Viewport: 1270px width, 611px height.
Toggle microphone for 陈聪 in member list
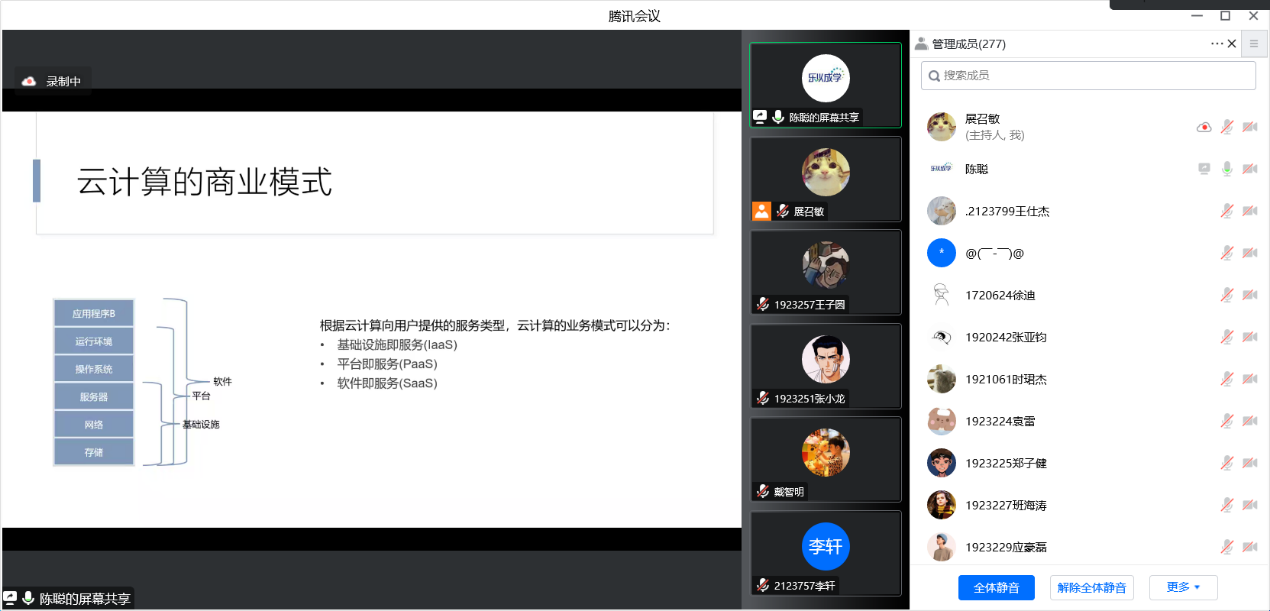coord(1227,169)
